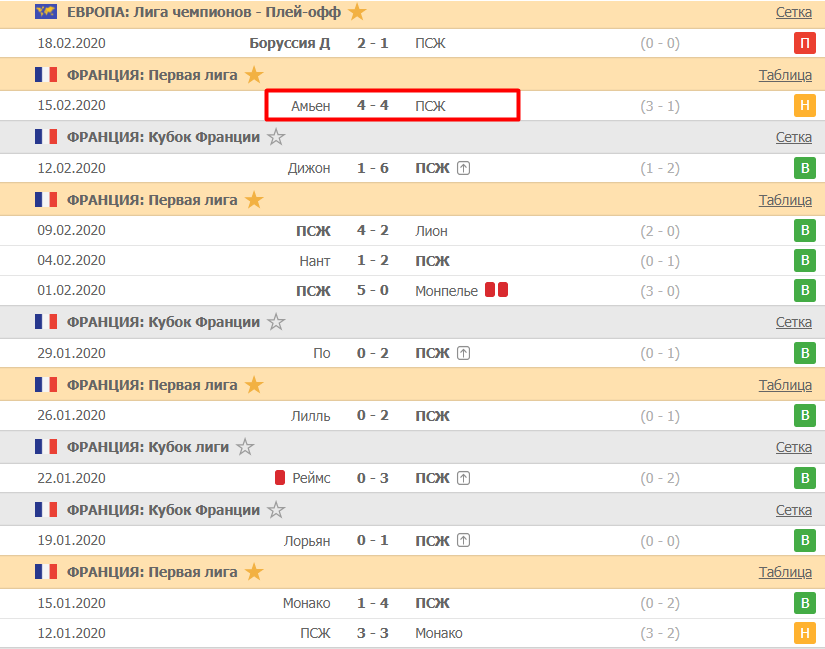This screenshot has width=825, height=649.
Task: Toggle Первая лига star above the Амьен match
Action: 254,75
